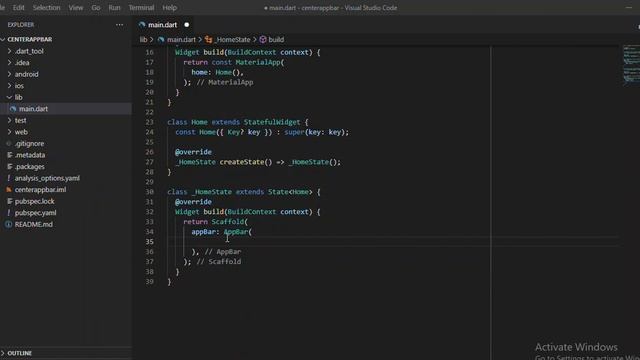Open the Help menu
Screen dimensions: 640x360
169,7
